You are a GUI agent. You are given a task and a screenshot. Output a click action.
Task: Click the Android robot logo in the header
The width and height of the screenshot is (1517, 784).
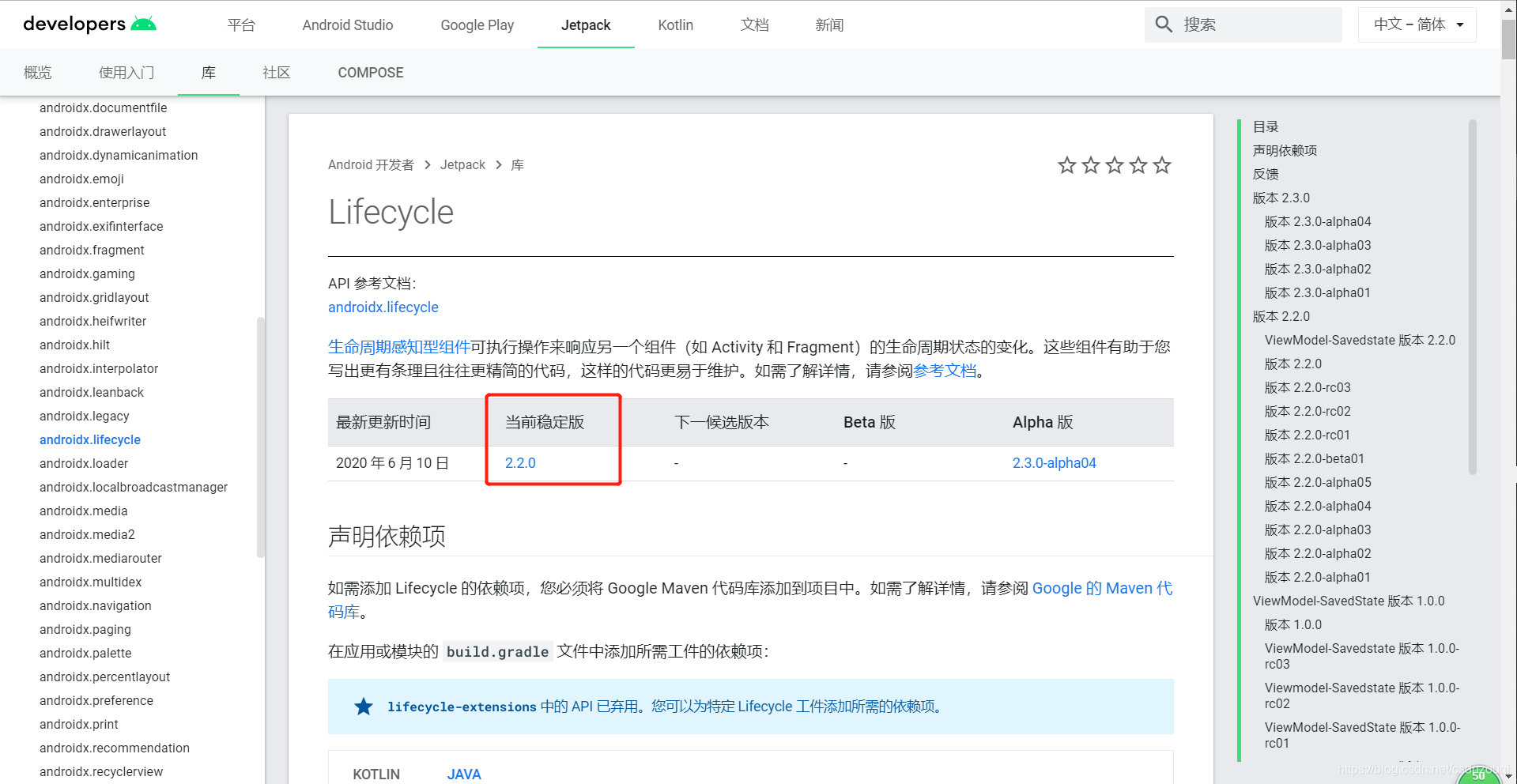point(144,23)
